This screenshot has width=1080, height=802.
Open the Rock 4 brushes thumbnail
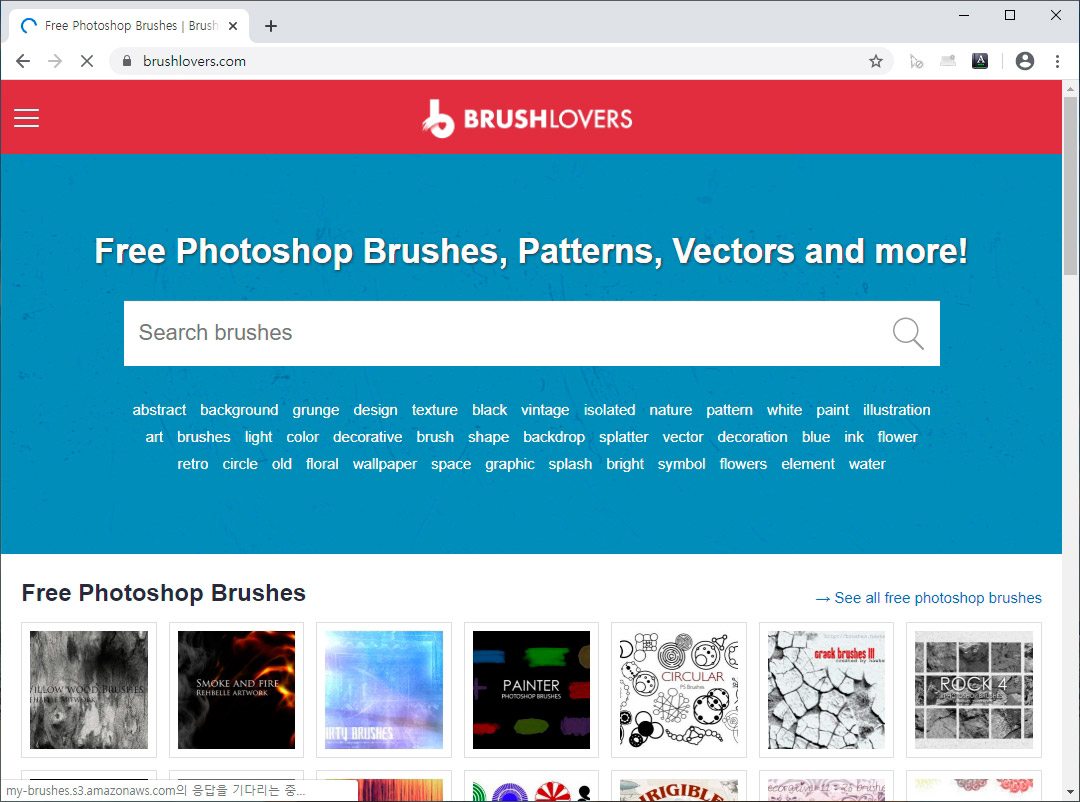coord(973,690)
